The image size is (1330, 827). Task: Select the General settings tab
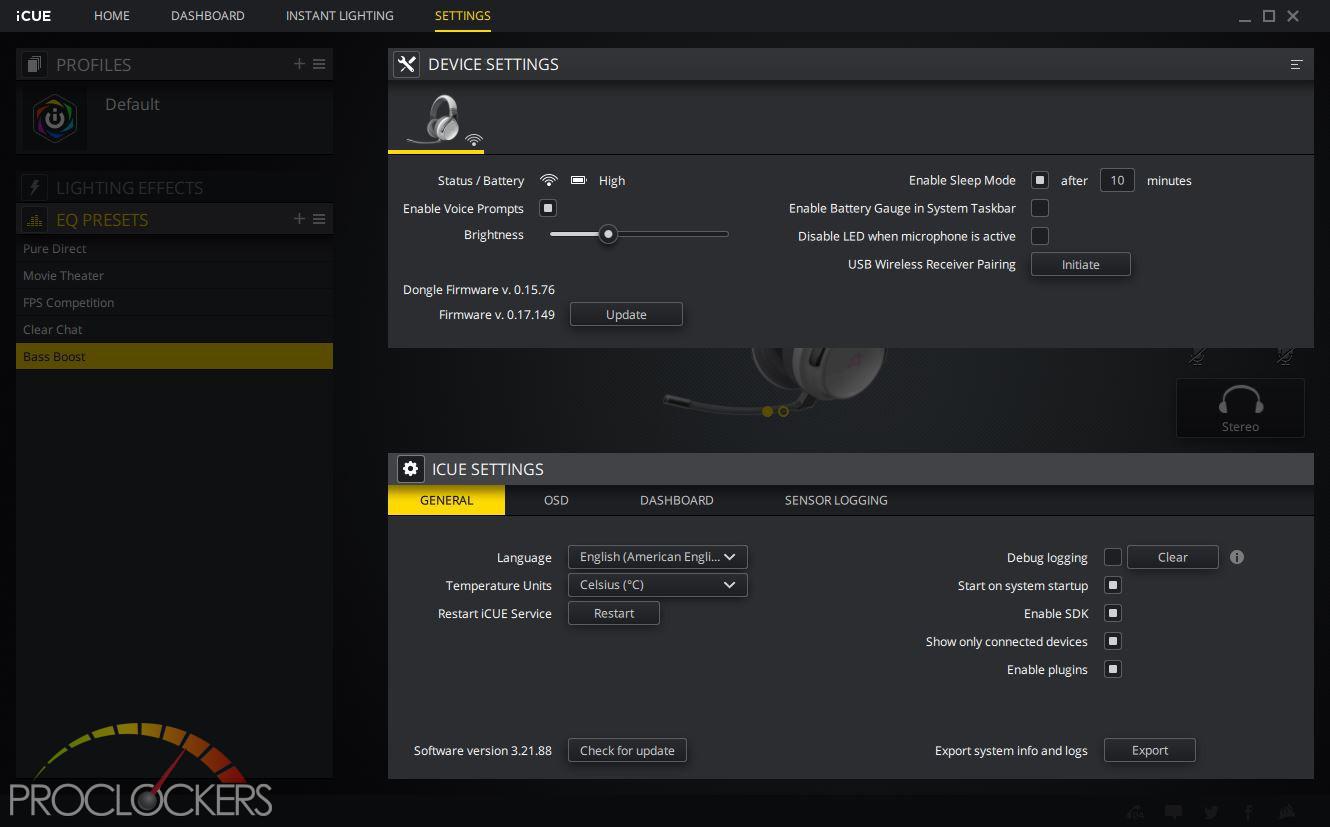(x=446, y=500)
